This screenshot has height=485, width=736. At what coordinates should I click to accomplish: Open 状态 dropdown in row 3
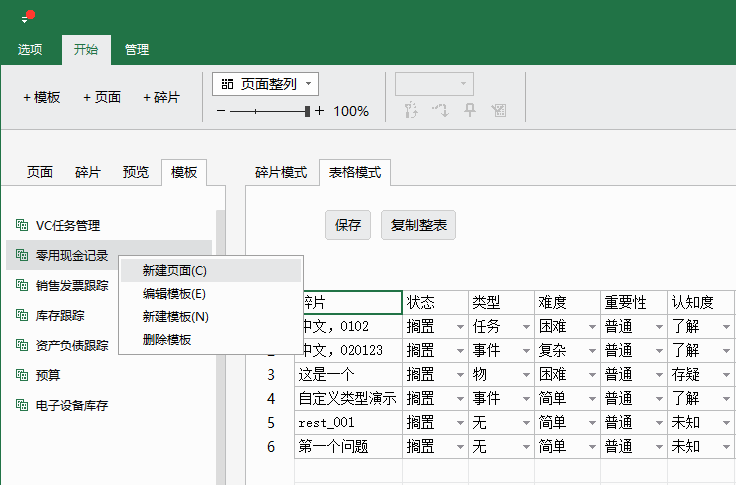[460, 375]
